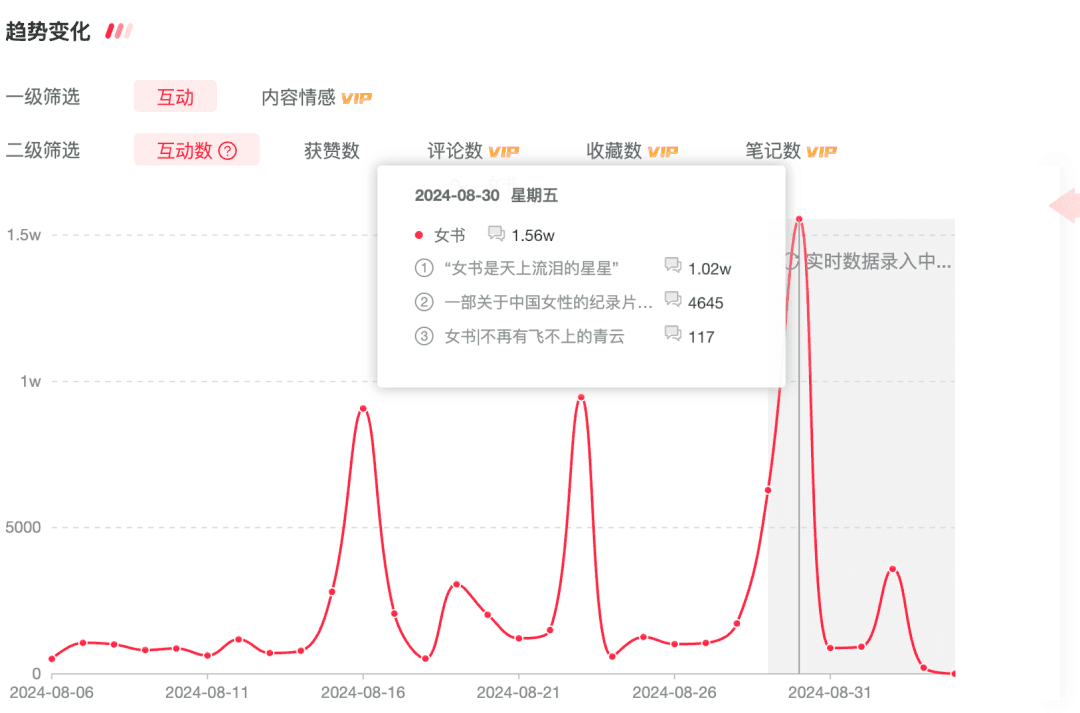Click the last data point at chart end

pyautogui.click(x=953, y=673)
